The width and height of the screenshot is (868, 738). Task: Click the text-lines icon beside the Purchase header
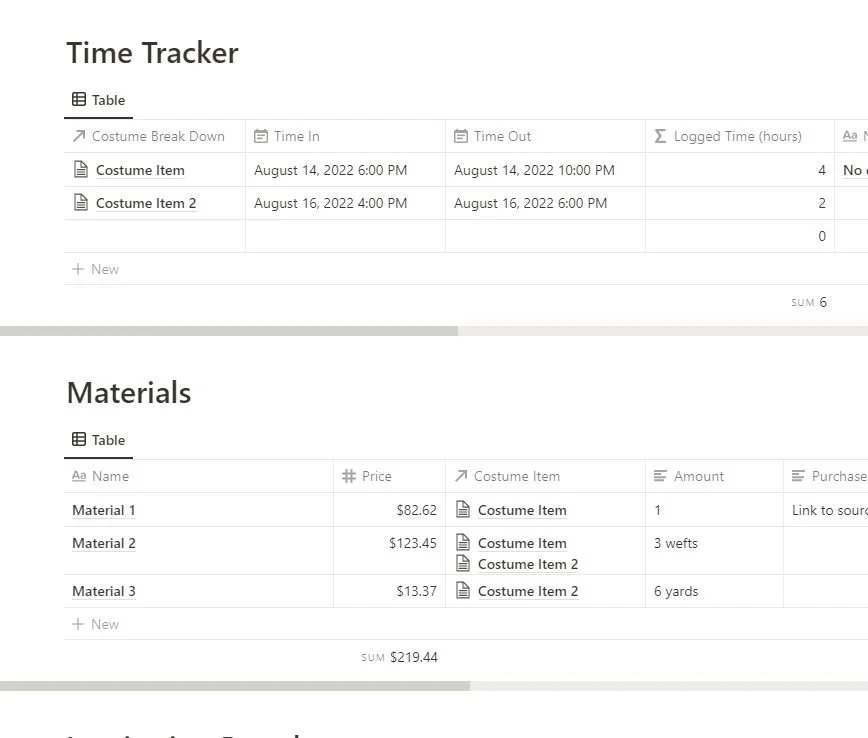(x=798, y=476)
